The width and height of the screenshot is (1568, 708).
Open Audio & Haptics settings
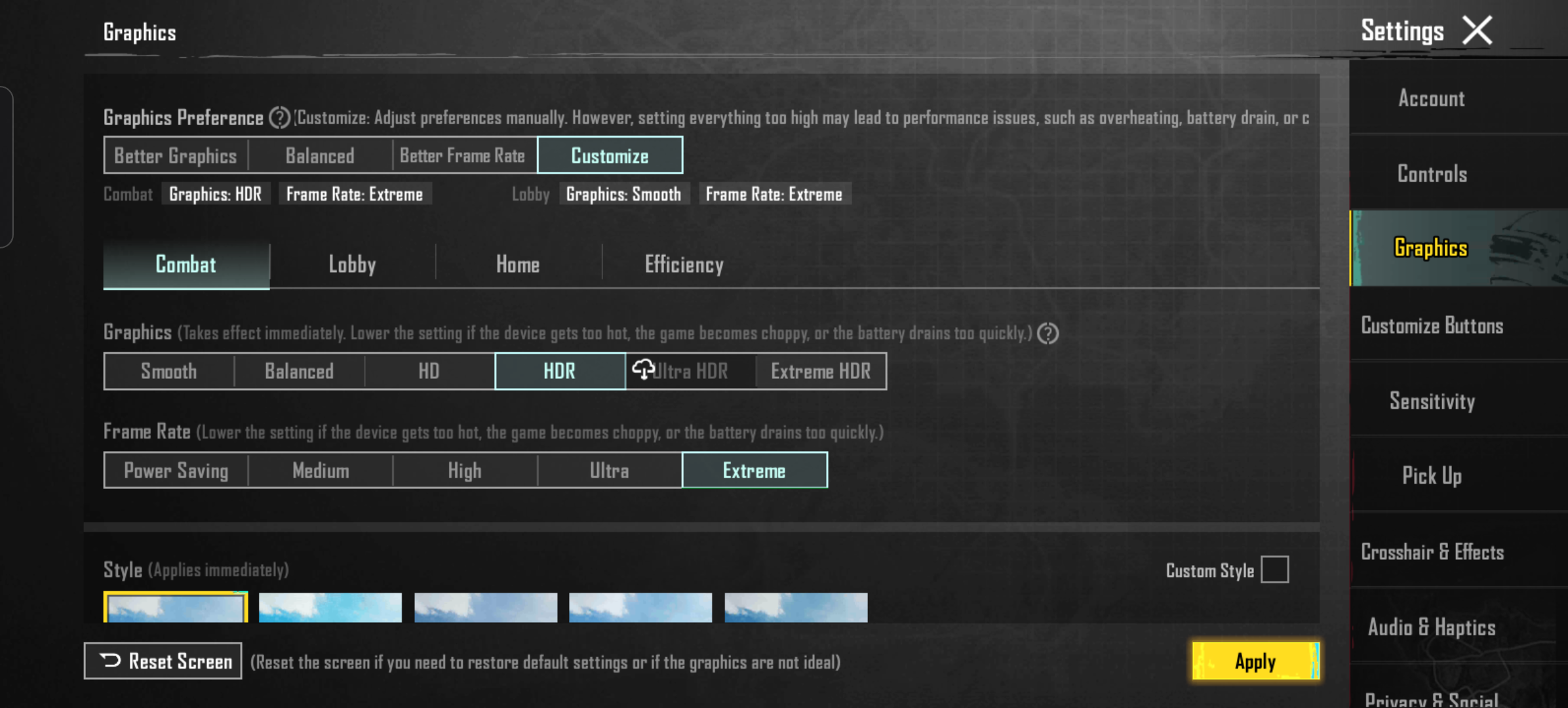coord(1432,627)
